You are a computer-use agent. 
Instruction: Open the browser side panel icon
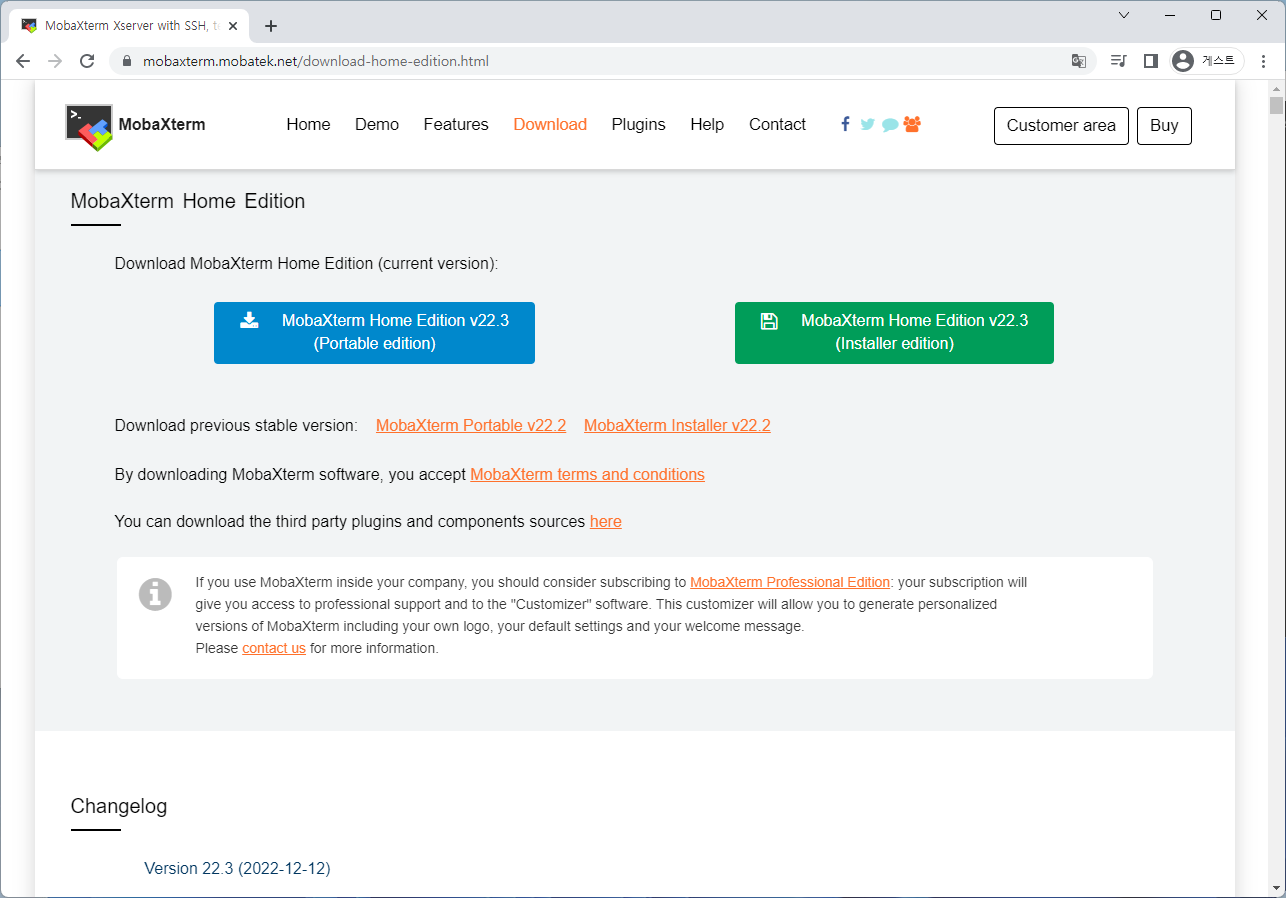point(1150,61)
